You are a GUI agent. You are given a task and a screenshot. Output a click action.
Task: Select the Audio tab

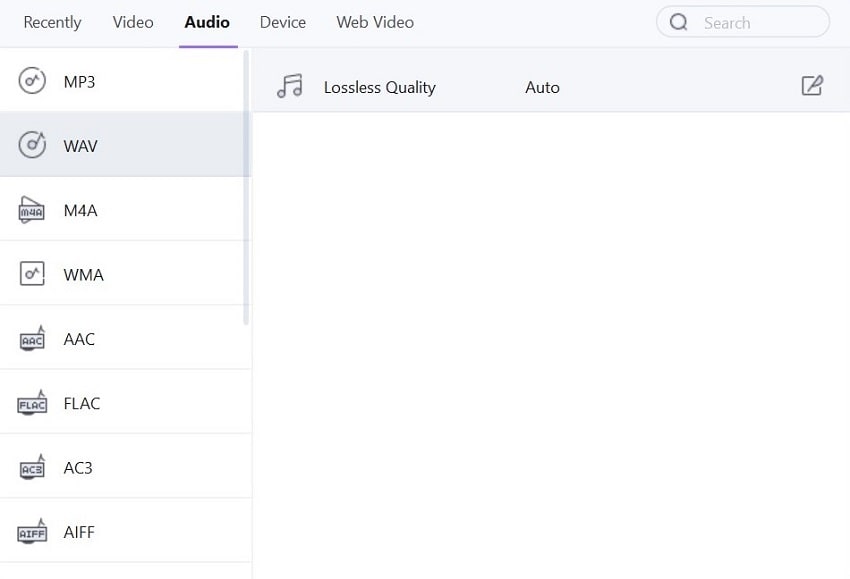(x=207, y=22)
